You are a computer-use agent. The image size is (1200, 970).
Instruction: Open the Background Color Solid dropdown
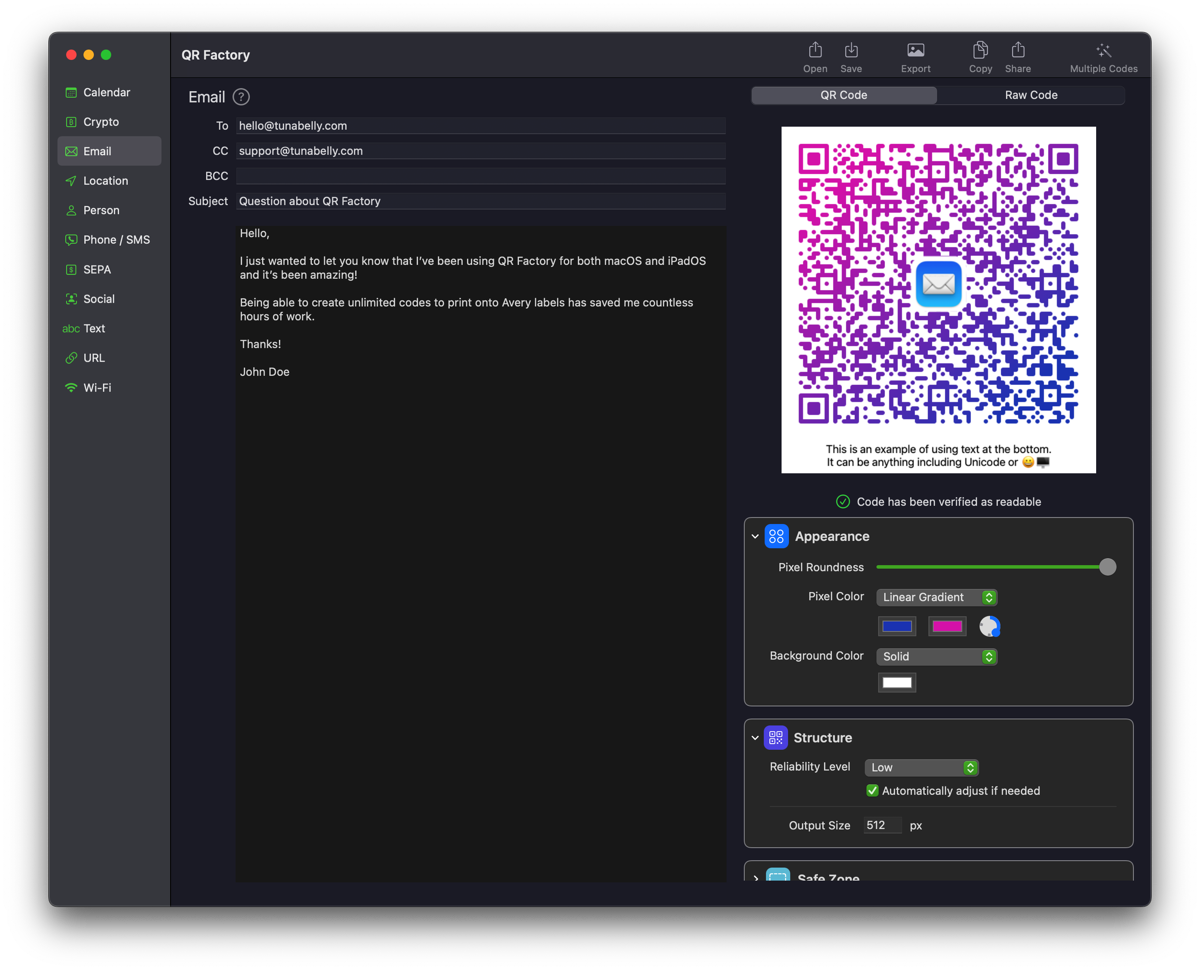coord(937,656)
